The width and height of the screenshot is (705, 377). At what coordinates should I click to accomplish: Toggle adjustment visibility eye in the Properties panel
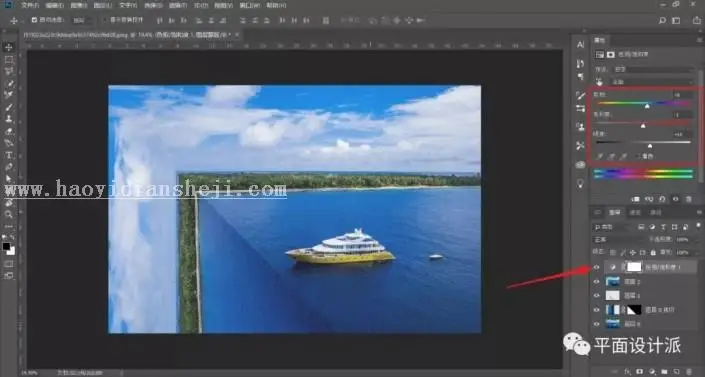[x=675, y=199]
